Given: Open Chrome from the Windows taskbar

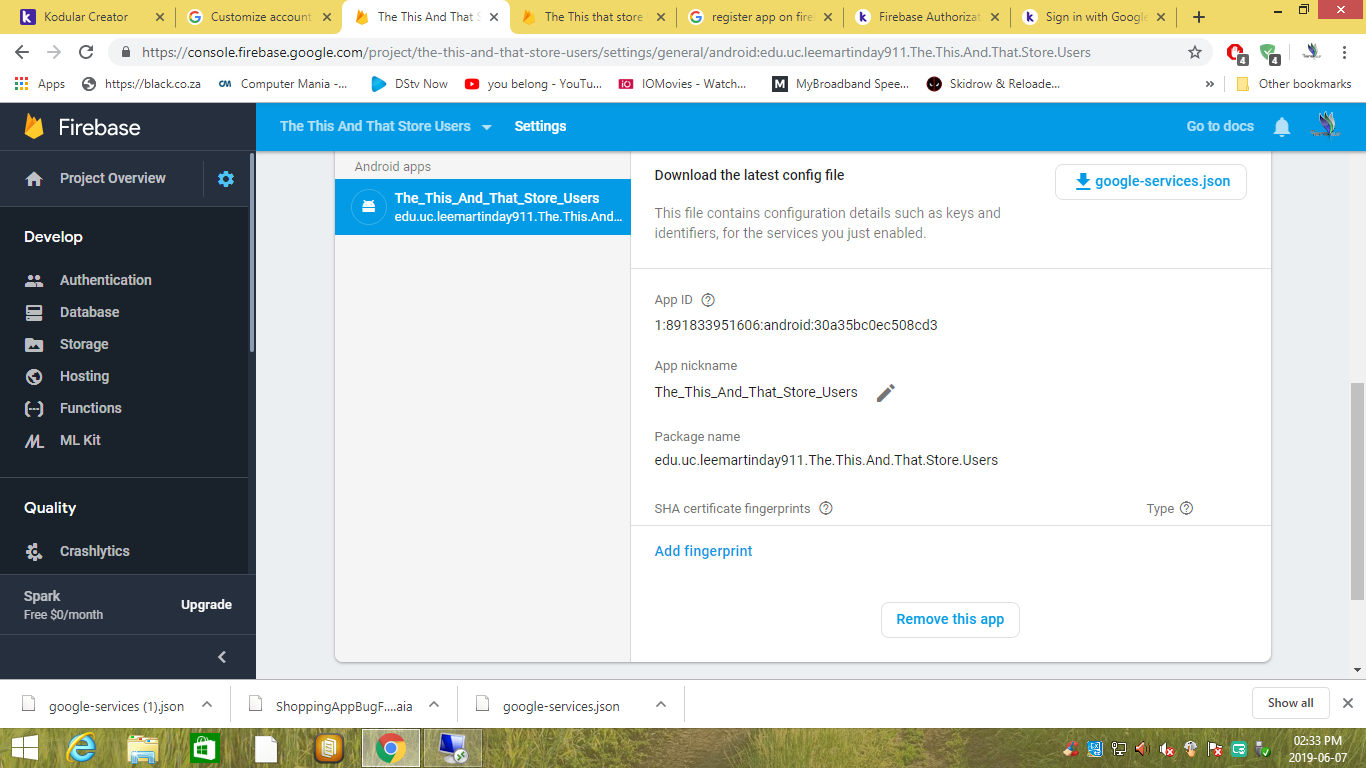Looking at the screenshot, I should pos(390,747).
